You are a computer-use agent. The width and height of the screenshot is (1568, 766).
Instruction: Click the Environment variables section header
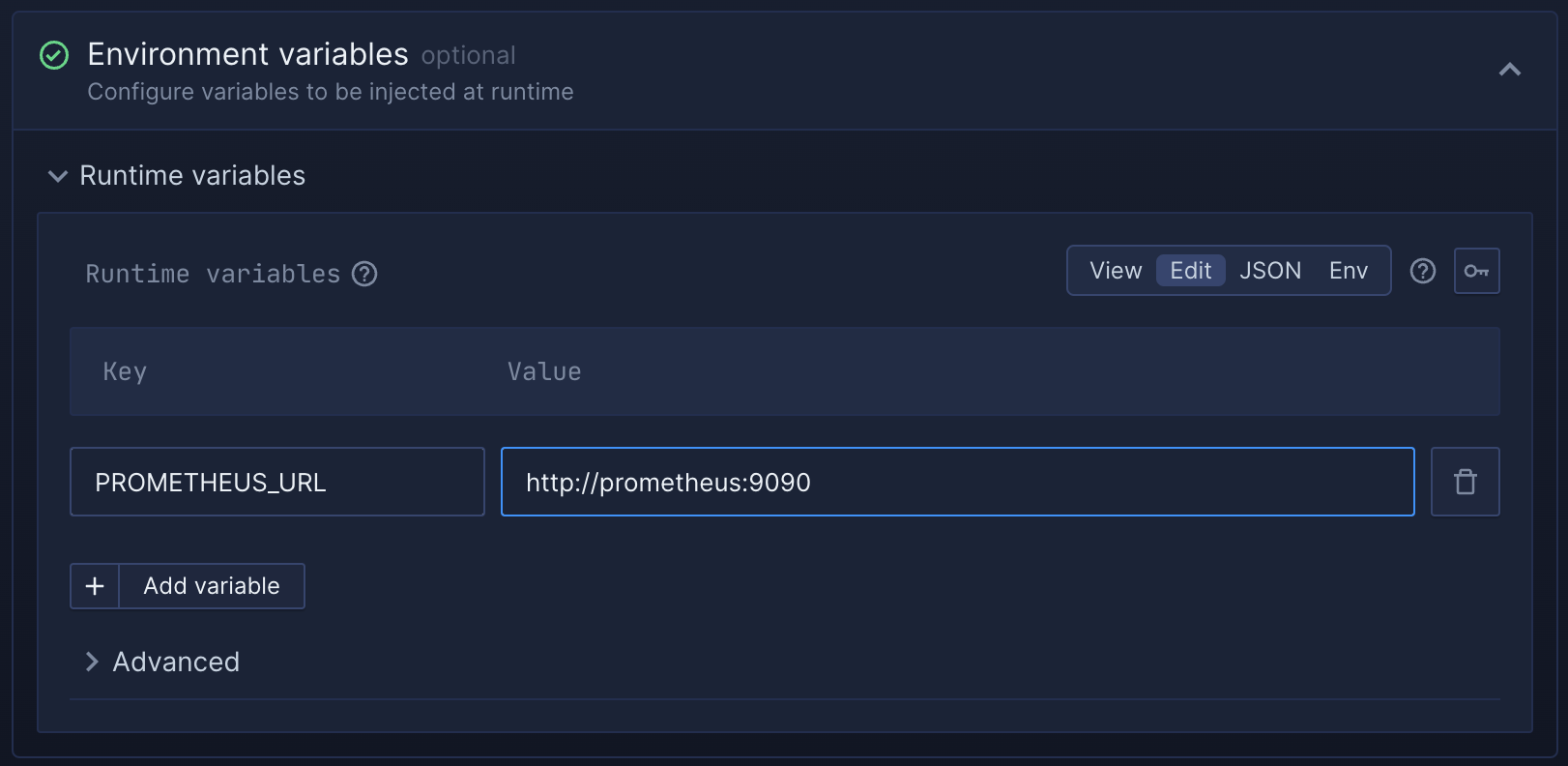pos(247,54)
